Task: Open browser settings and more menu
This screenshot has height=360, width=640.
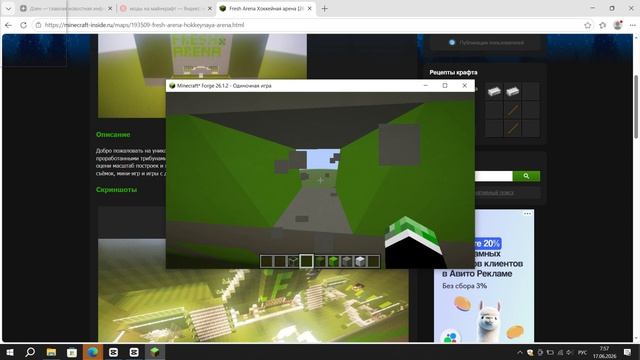Action: tap(632, 25)
